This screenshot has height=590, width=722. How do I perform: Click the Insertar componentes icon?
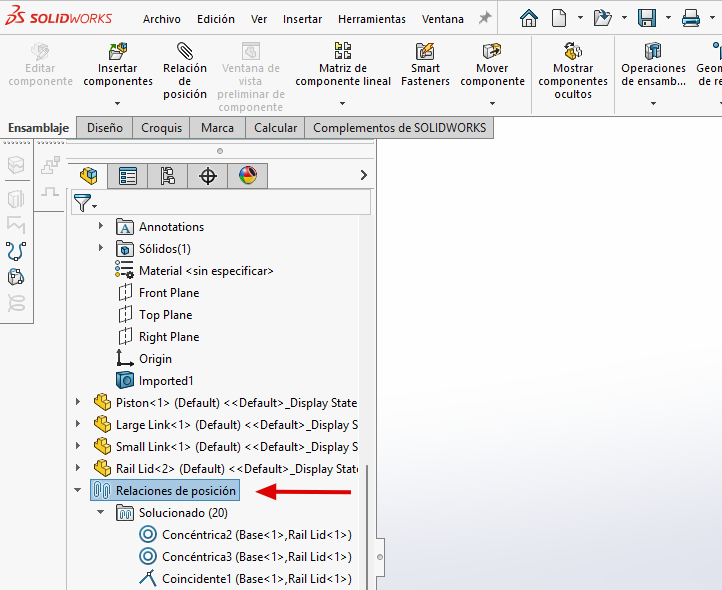click(118, 51)
